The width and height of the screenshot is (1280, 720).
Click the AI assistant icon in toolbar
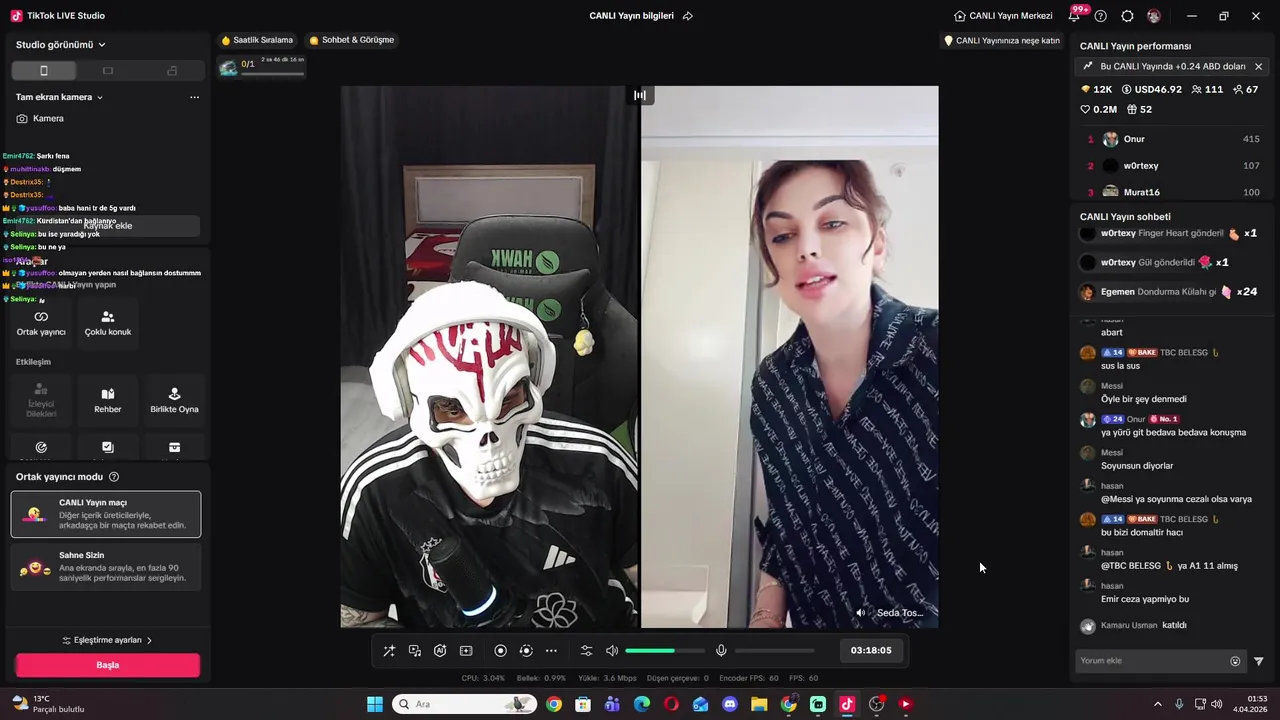coord(440,651)
